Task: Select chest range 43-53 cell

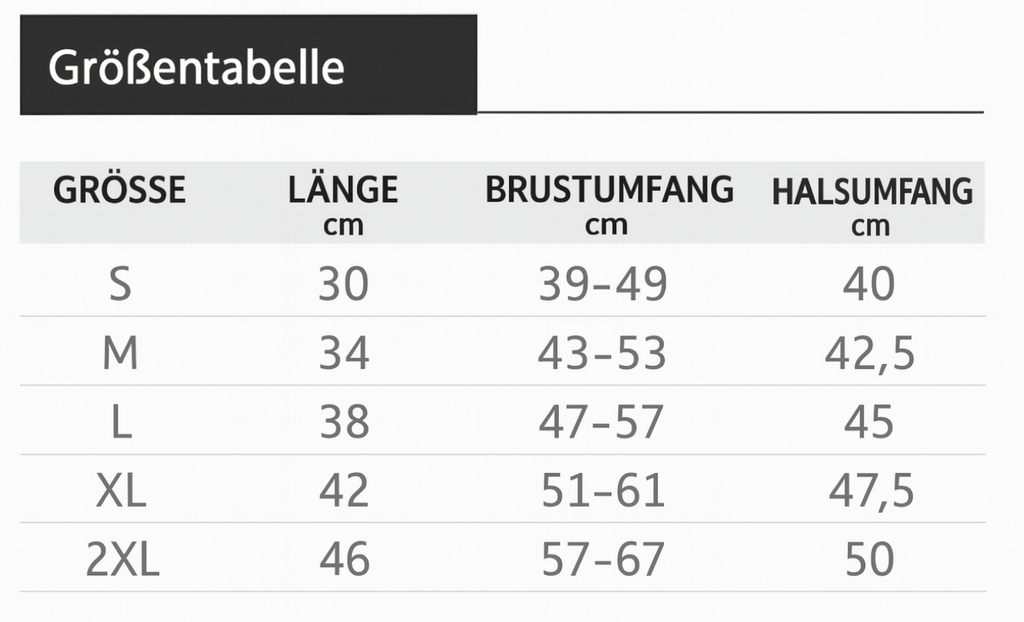Action: point(602,353)
